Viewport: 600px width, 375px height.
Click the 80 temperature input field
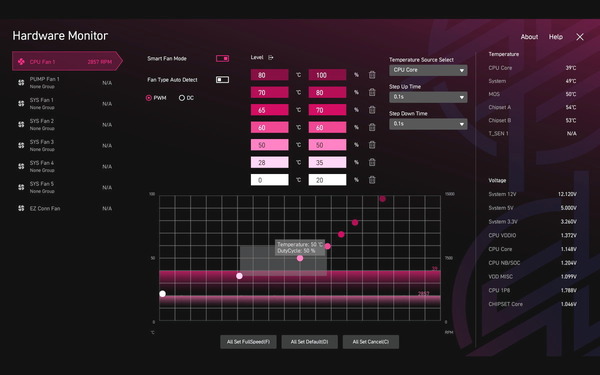coord(269,75)
